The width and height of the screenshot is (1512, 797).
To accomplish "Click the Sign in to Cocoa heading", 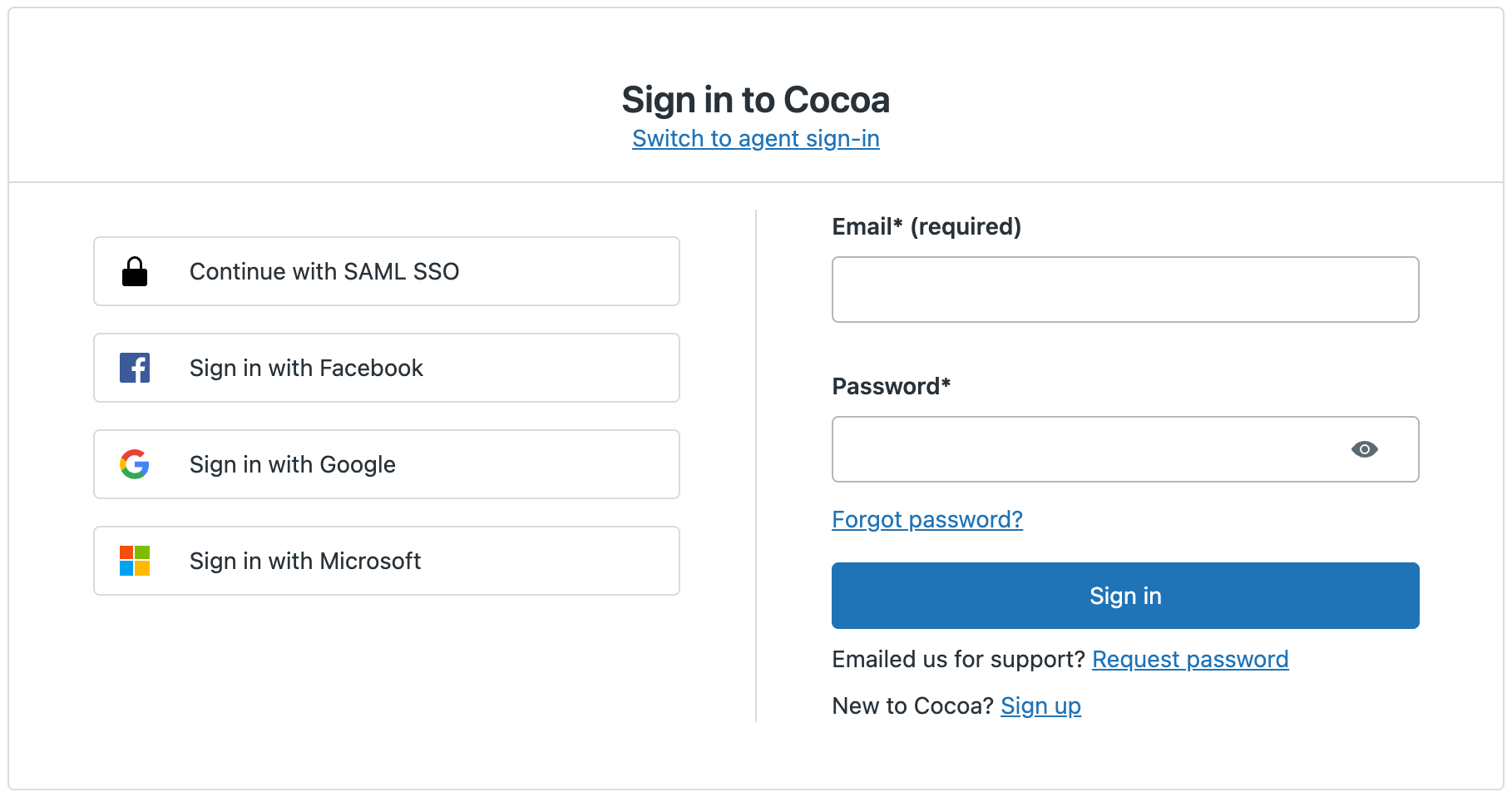I will 755,100.
